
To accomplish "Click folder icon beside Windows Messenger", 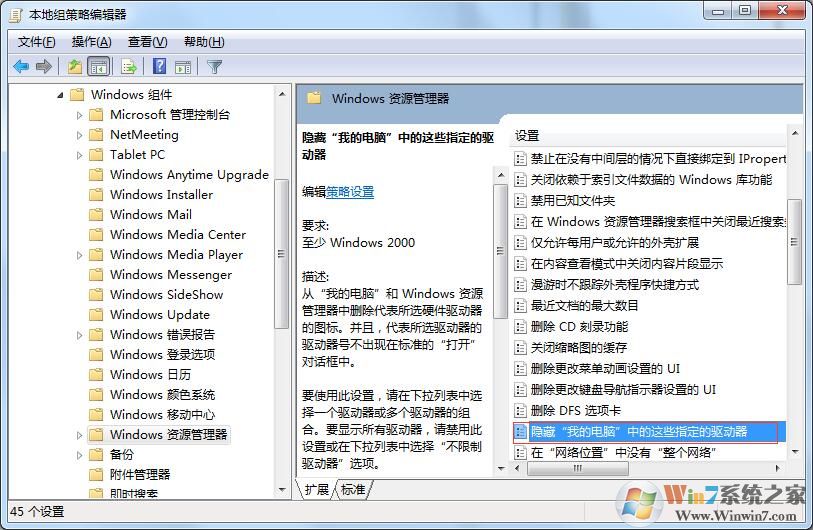I will click(x=96, y=275).
